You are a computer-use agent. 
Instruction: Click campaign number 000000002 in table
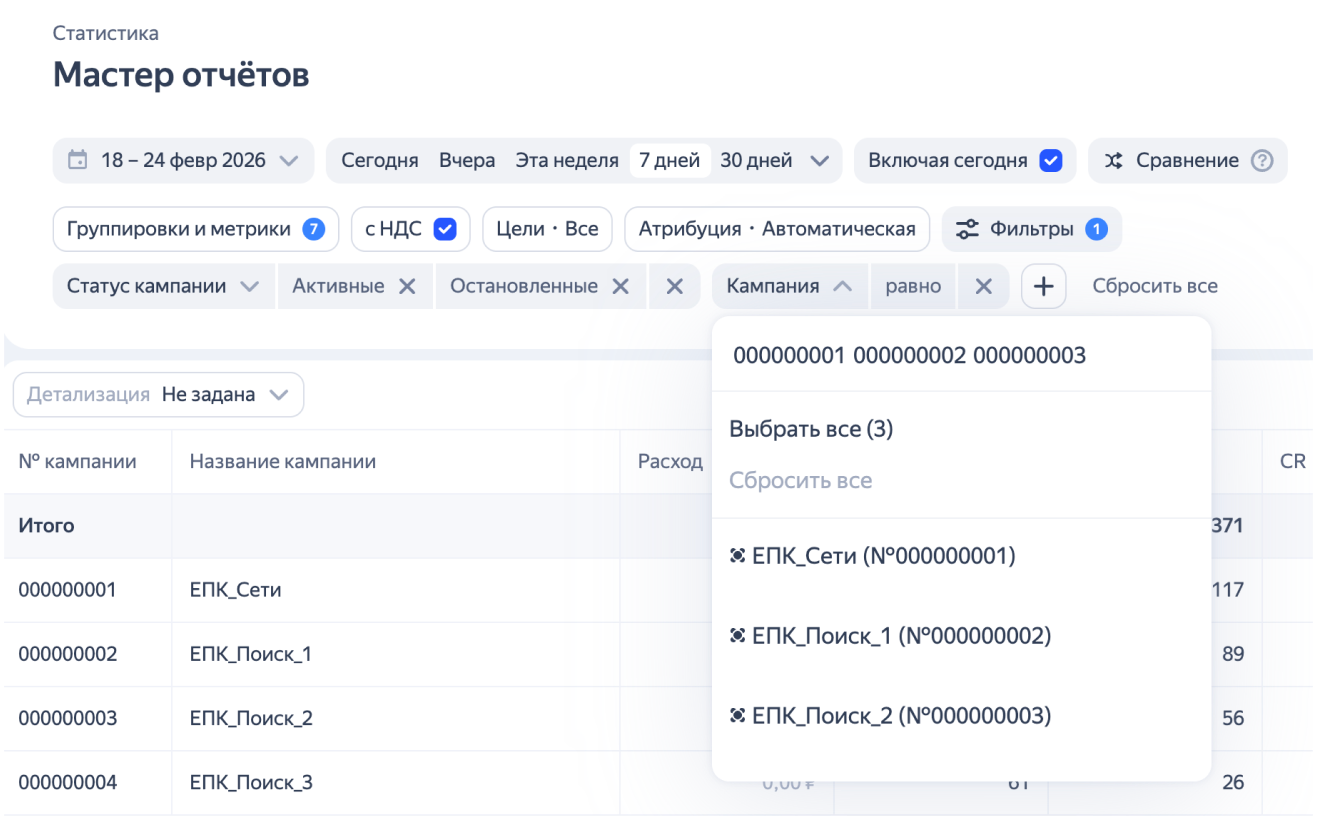coord(67,654)
